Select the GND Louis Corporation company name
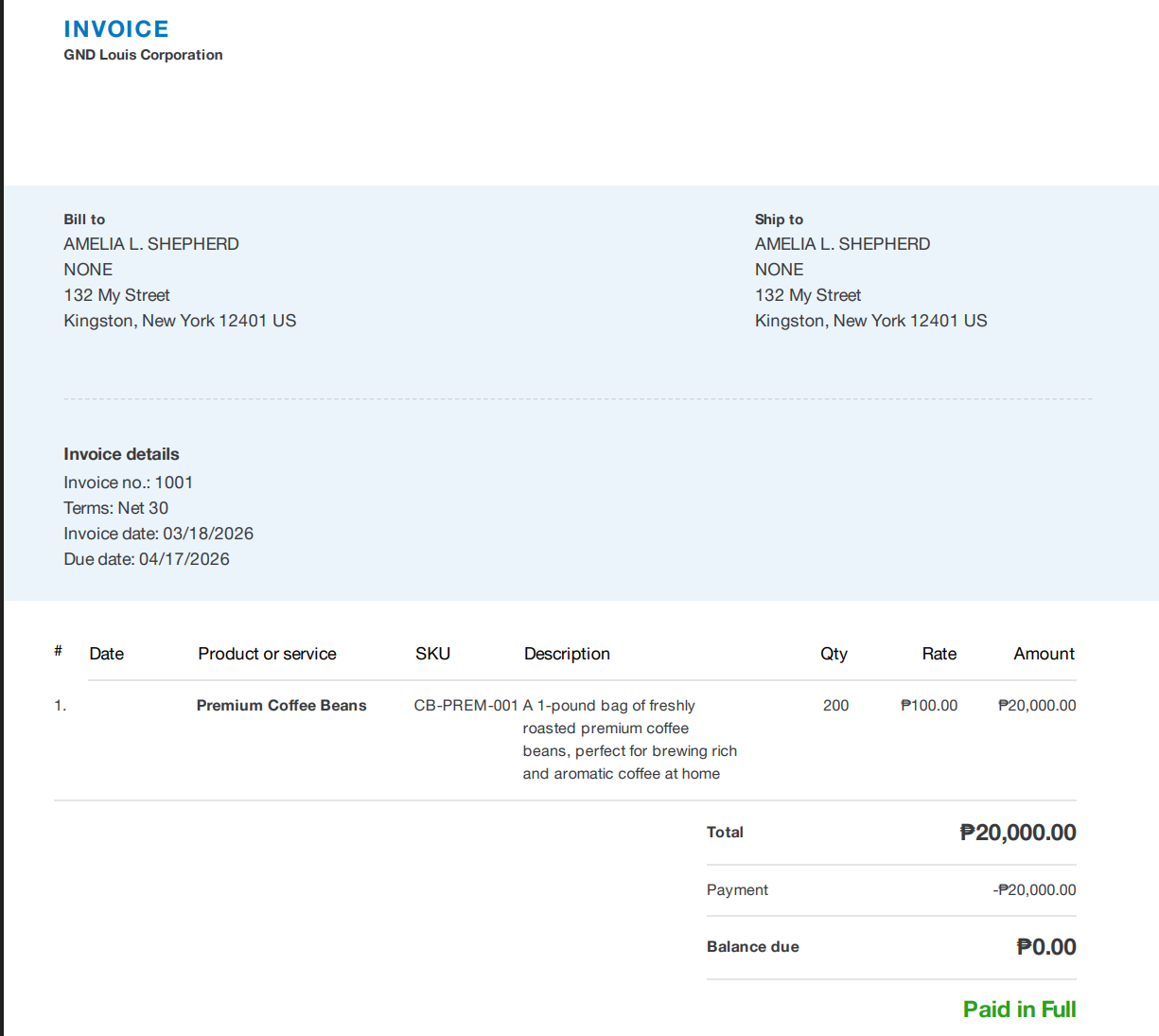This screenshot has width=1159, height=1036. 143,55
